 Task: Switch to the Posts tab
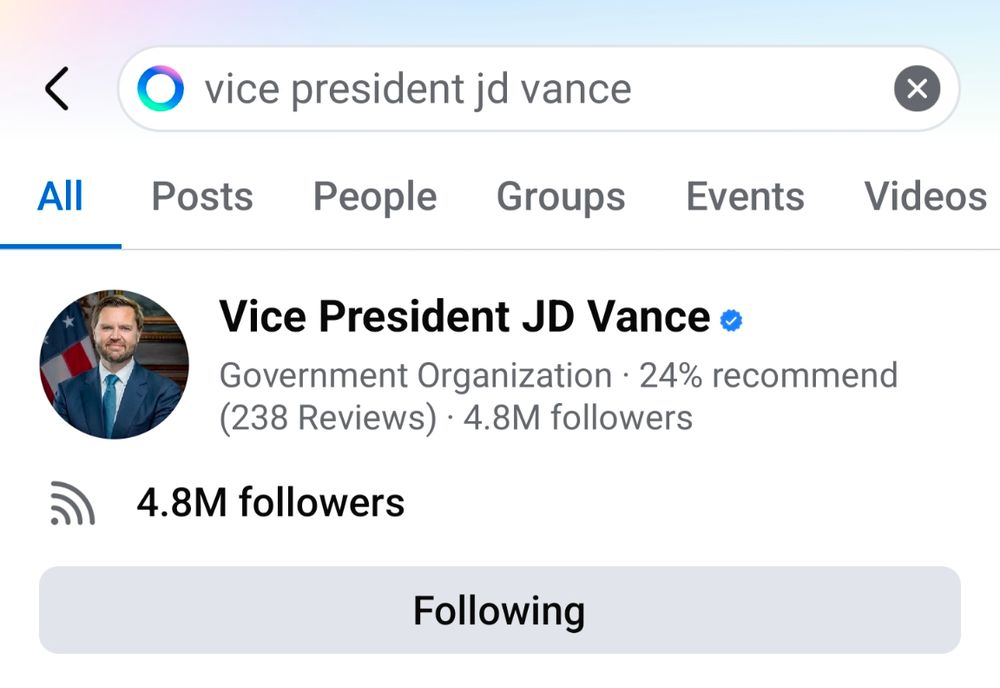click(x=202, y=197)
